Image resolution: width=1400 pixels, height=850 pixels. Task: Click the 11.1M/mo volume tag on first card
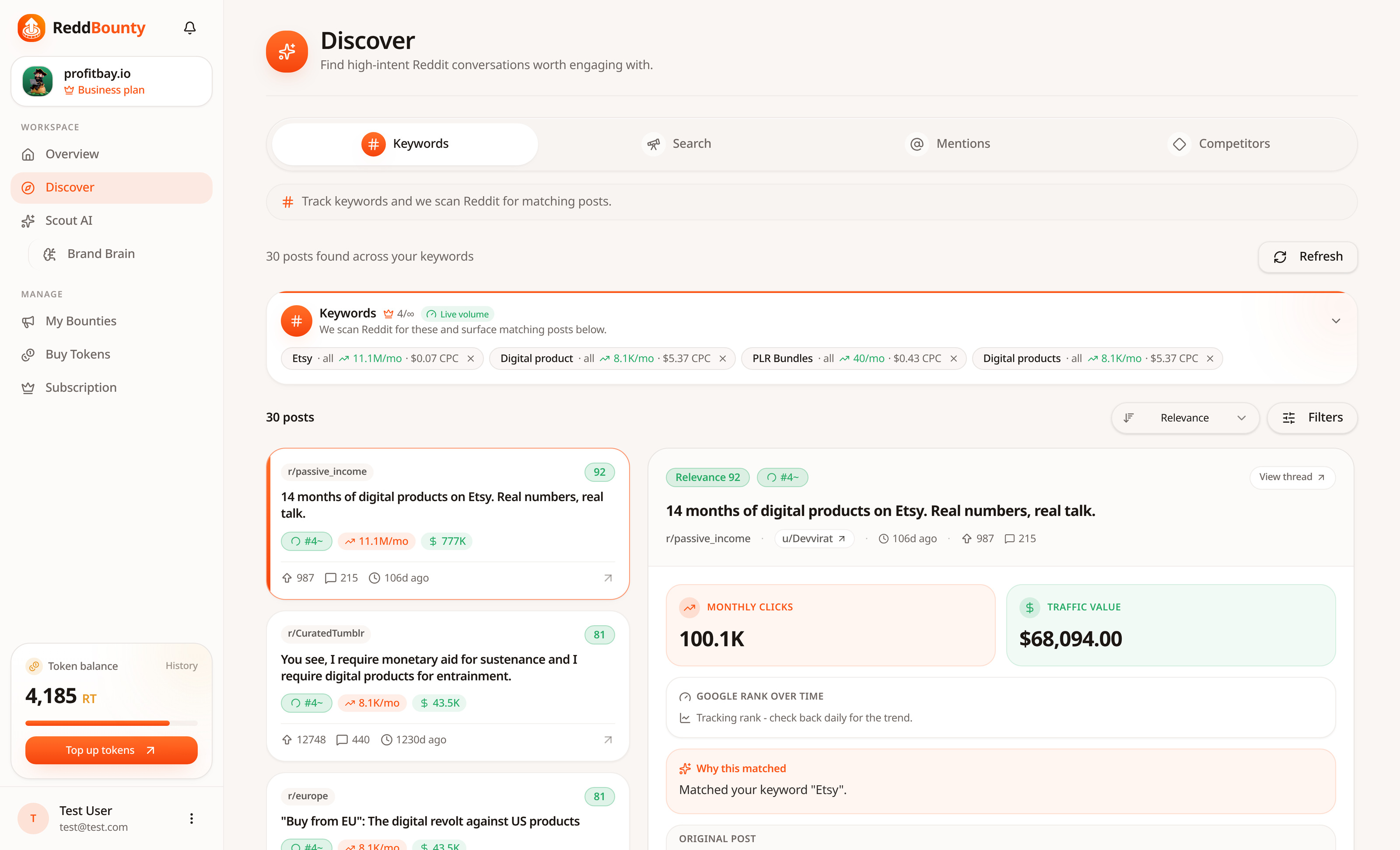377,541
